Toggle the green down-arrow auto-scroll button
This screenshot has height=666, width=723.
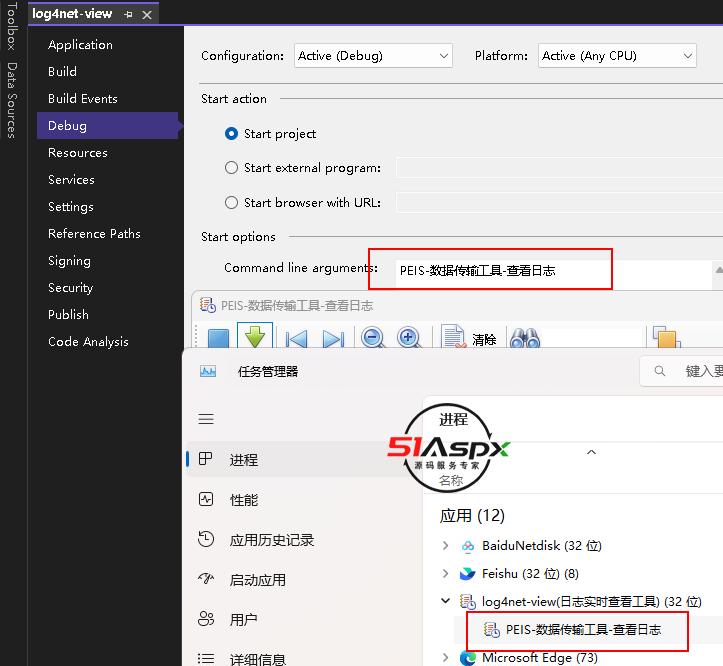pos(255,336)
